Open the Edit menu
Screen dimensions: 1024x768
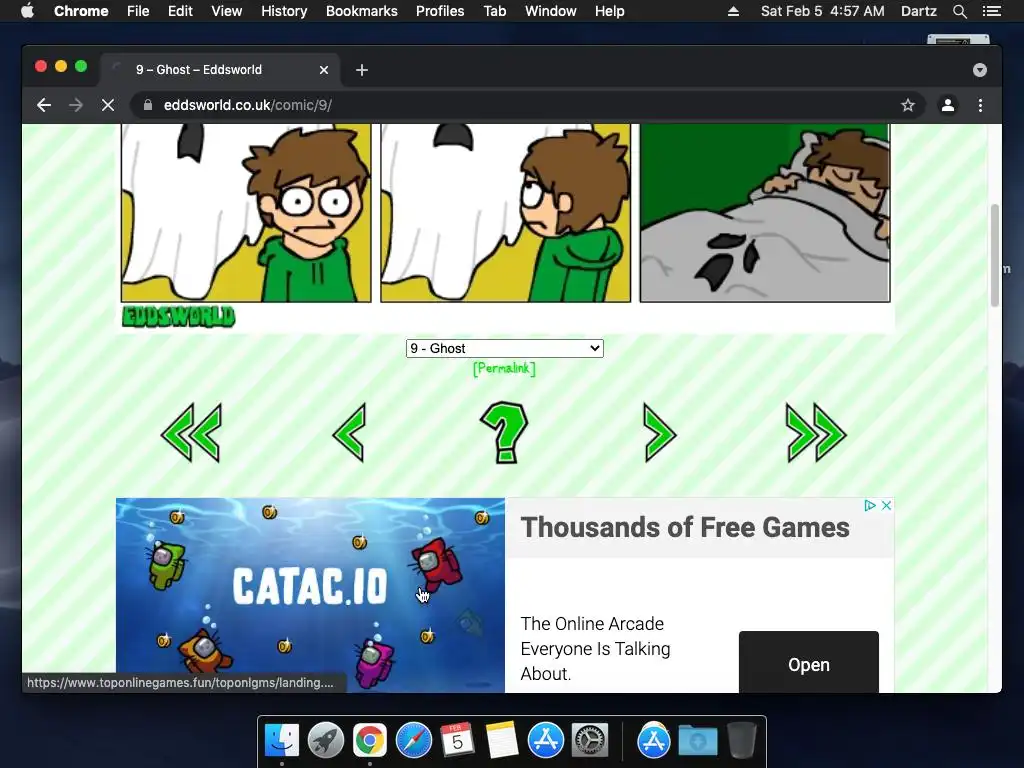click(x=180, y=11)
